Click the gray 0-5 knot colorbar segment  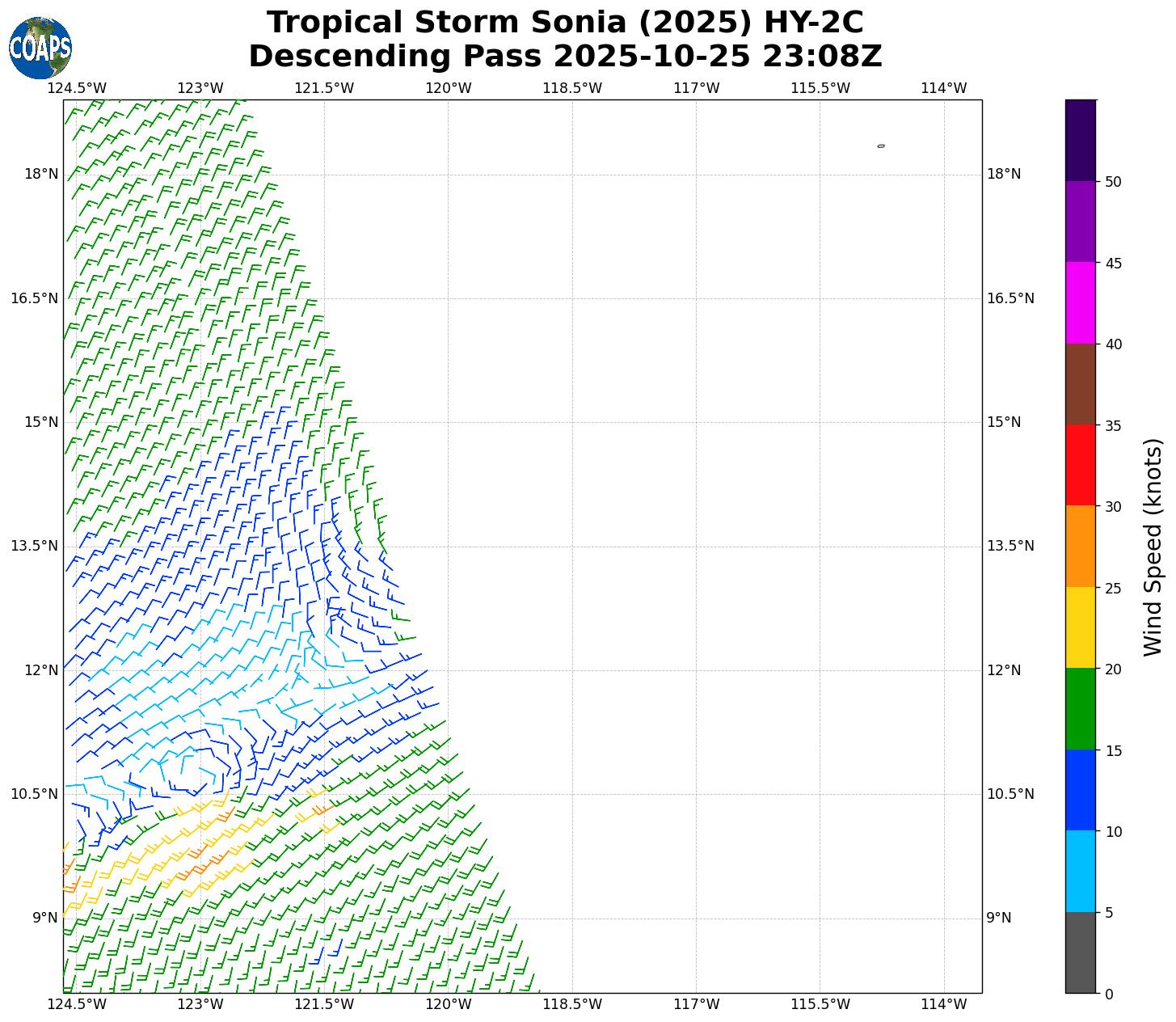(1081, 952)
